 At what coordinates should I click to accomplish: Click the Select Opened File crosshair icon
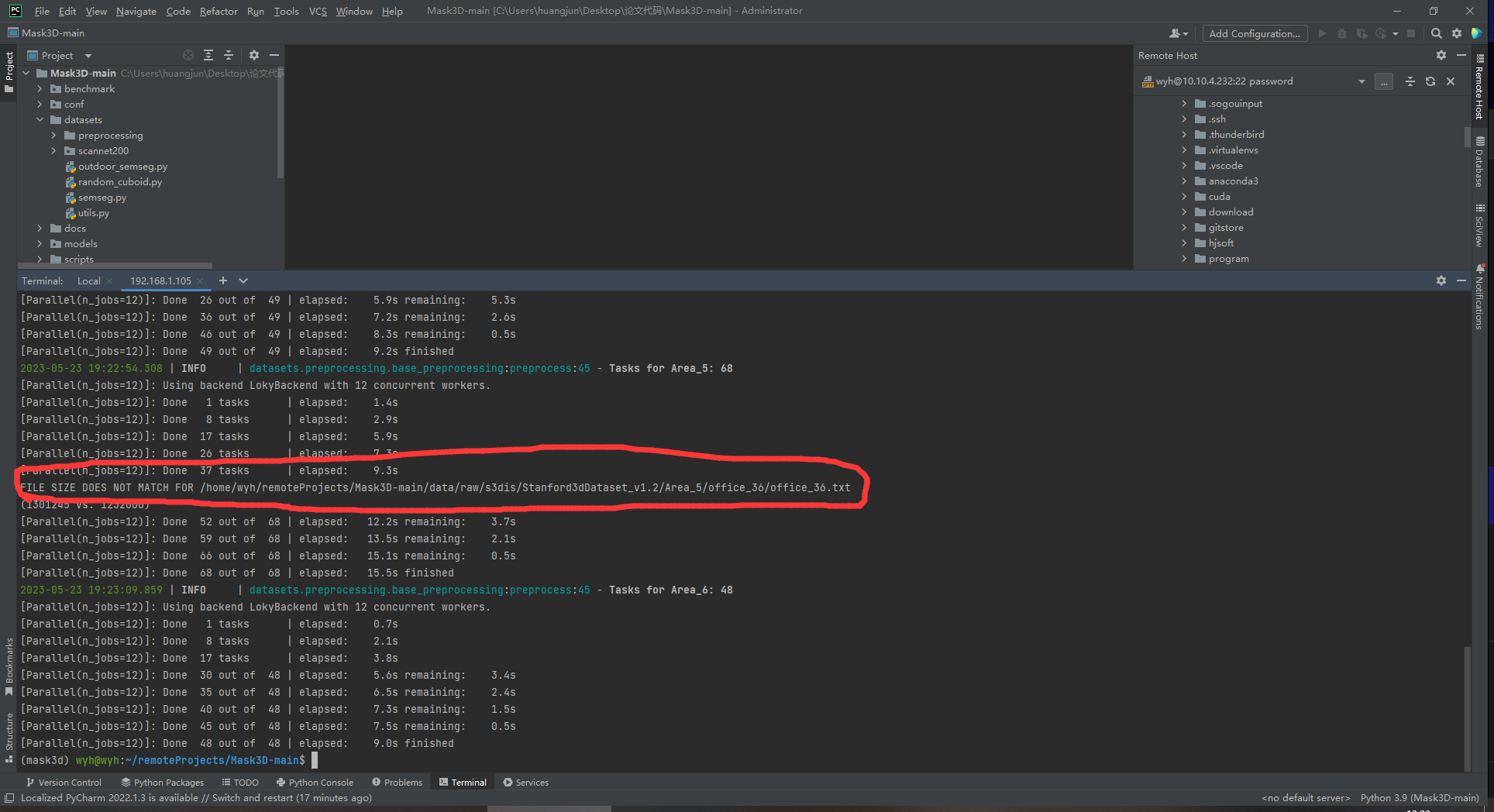coord(188,55)
